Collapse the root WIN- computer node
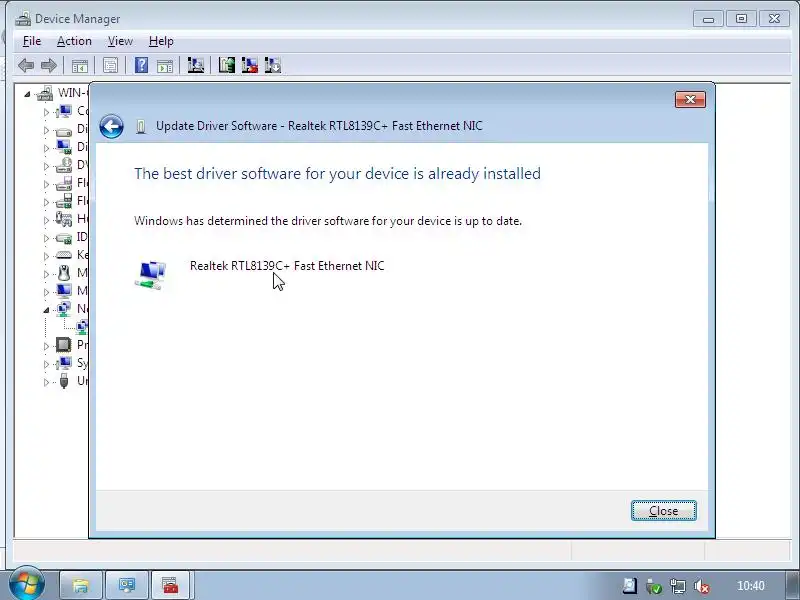 tap(27, 94)
